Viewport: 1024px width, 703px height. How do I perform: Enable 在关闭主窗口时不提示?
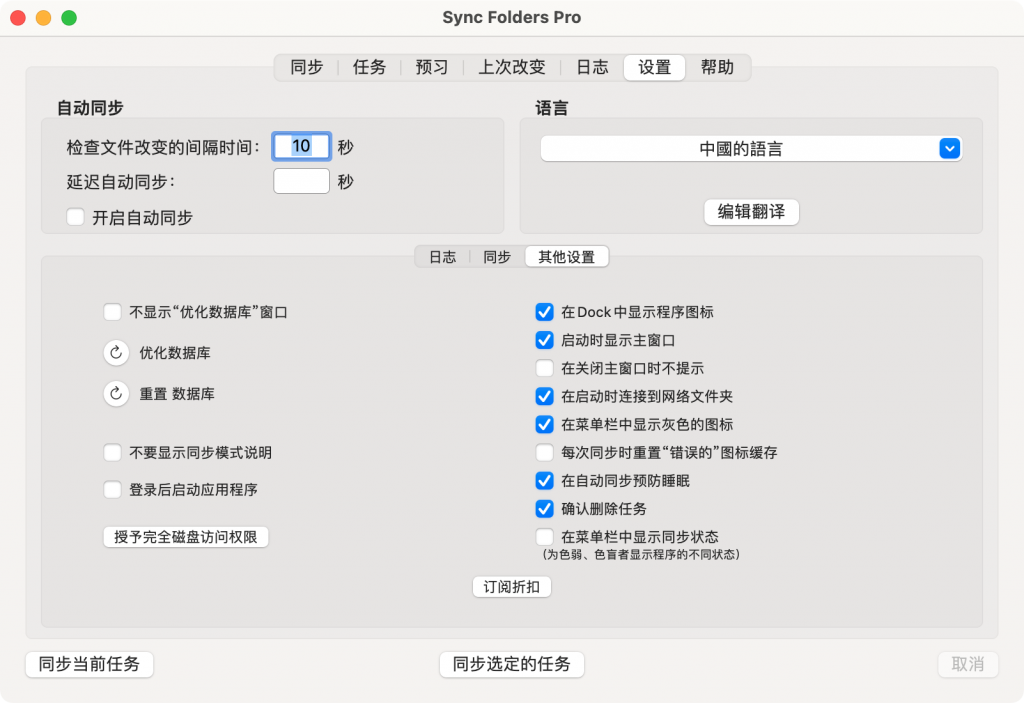[544, 368]
